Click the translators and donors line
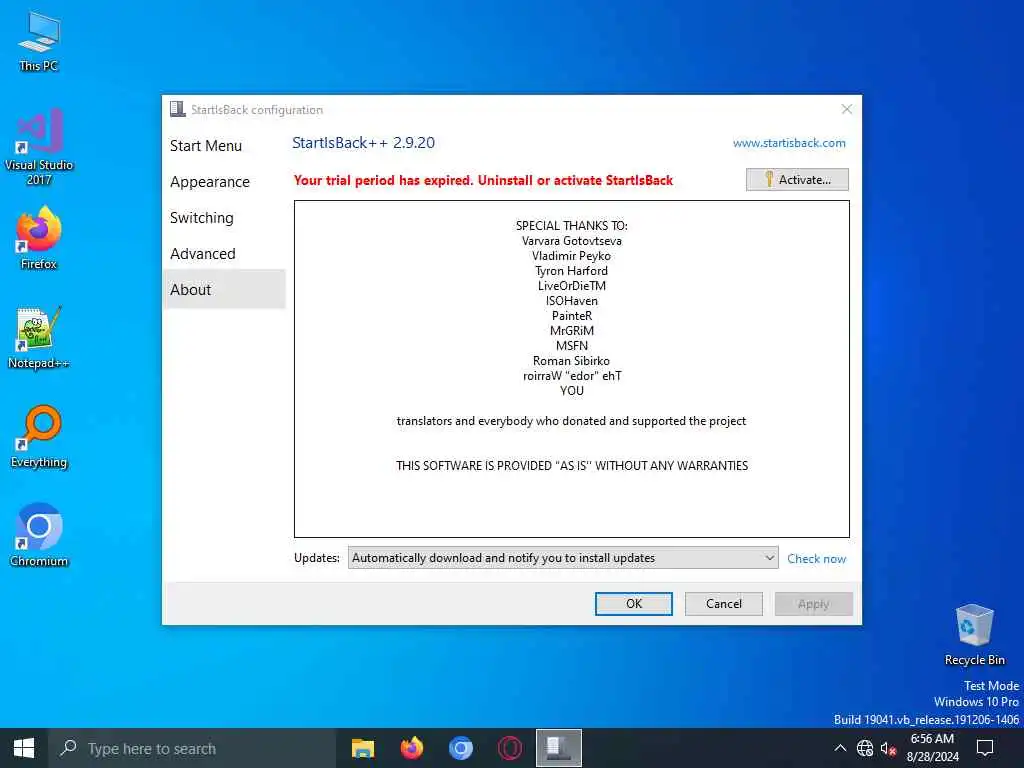 pos(571,421)
